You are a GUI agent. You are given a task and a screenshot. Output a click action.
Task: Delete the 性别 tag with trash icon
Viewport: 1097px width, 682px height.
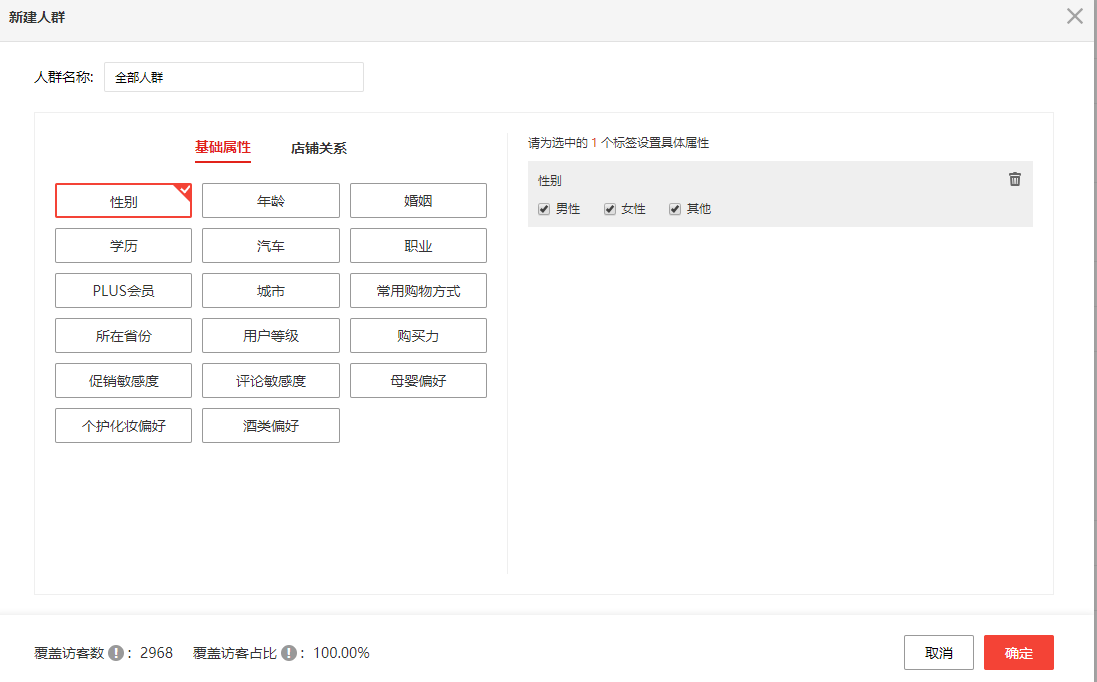point(1015,180)
